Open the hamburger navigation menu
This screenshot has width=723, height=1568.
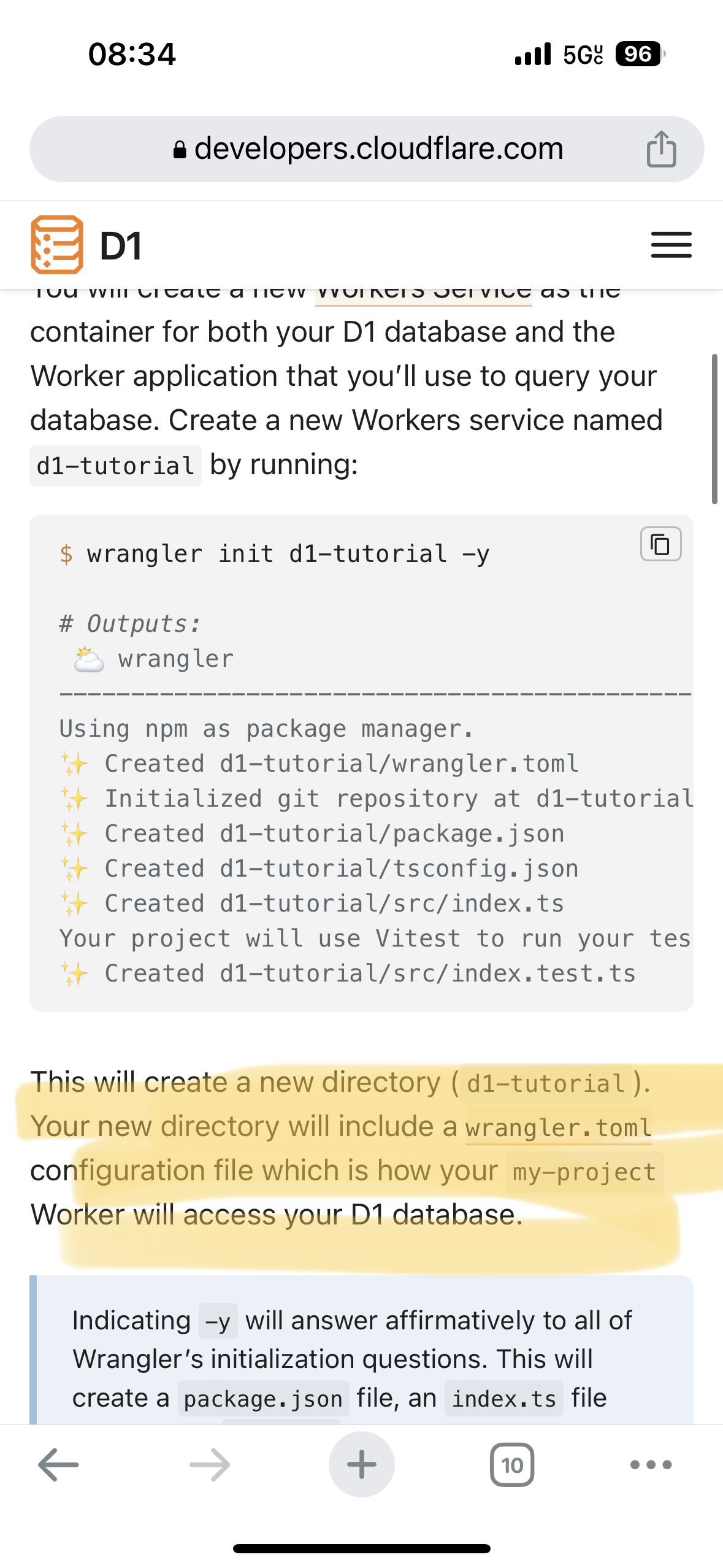click(671, 245)
